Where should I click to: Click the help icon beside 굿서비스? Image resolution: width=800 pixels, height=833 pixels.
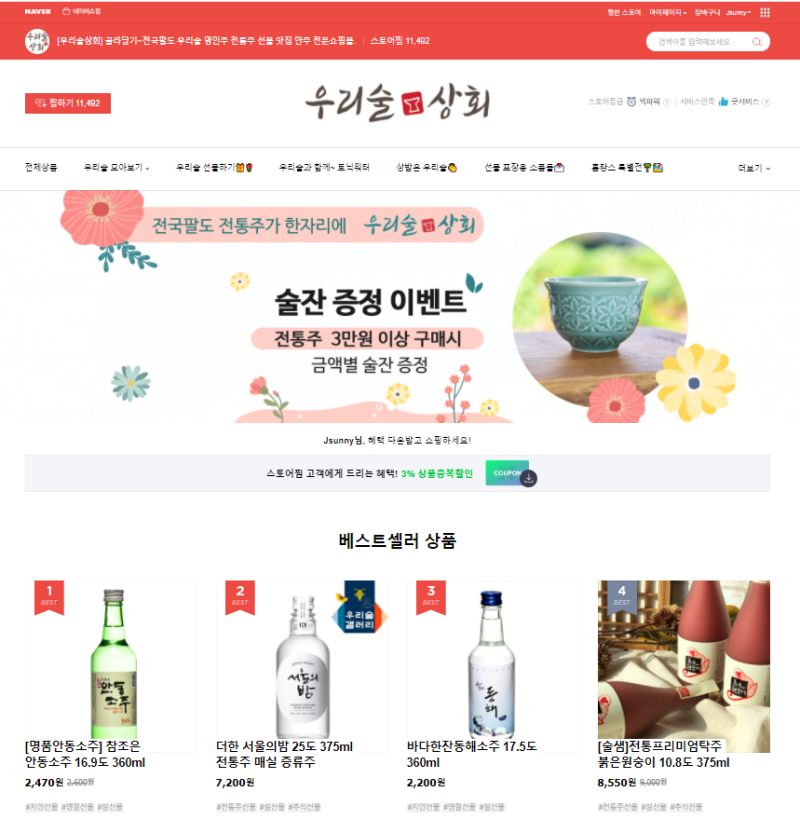pos(766,102)
